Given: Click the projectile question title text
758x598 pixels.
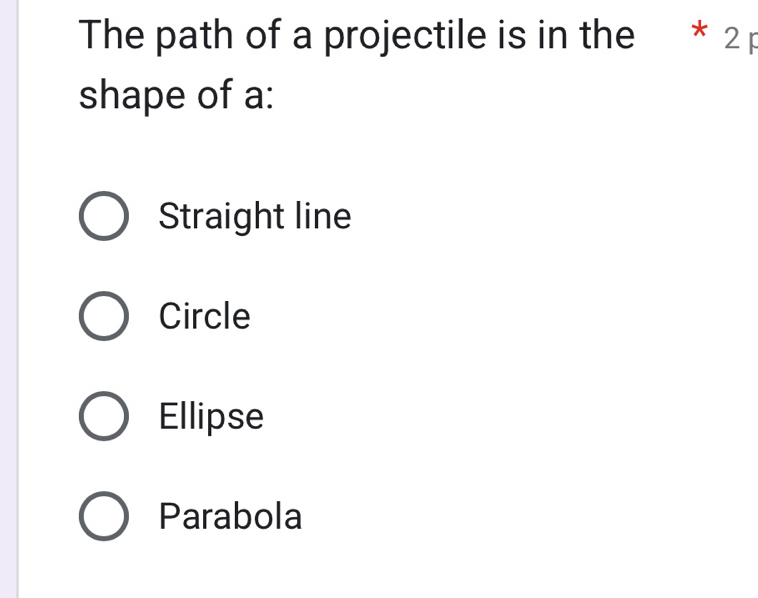Looking at the screenshot, I should click(x=357, y=37).
